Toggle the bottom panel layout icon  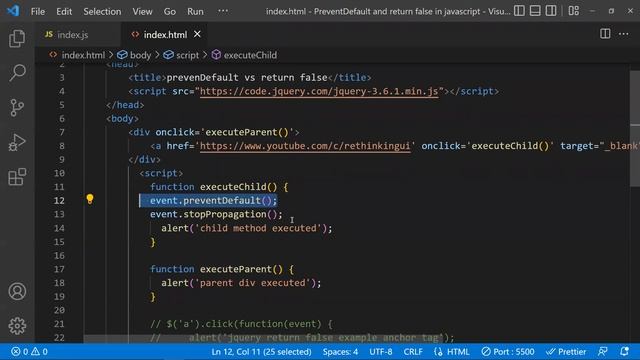tap(535, 11)
